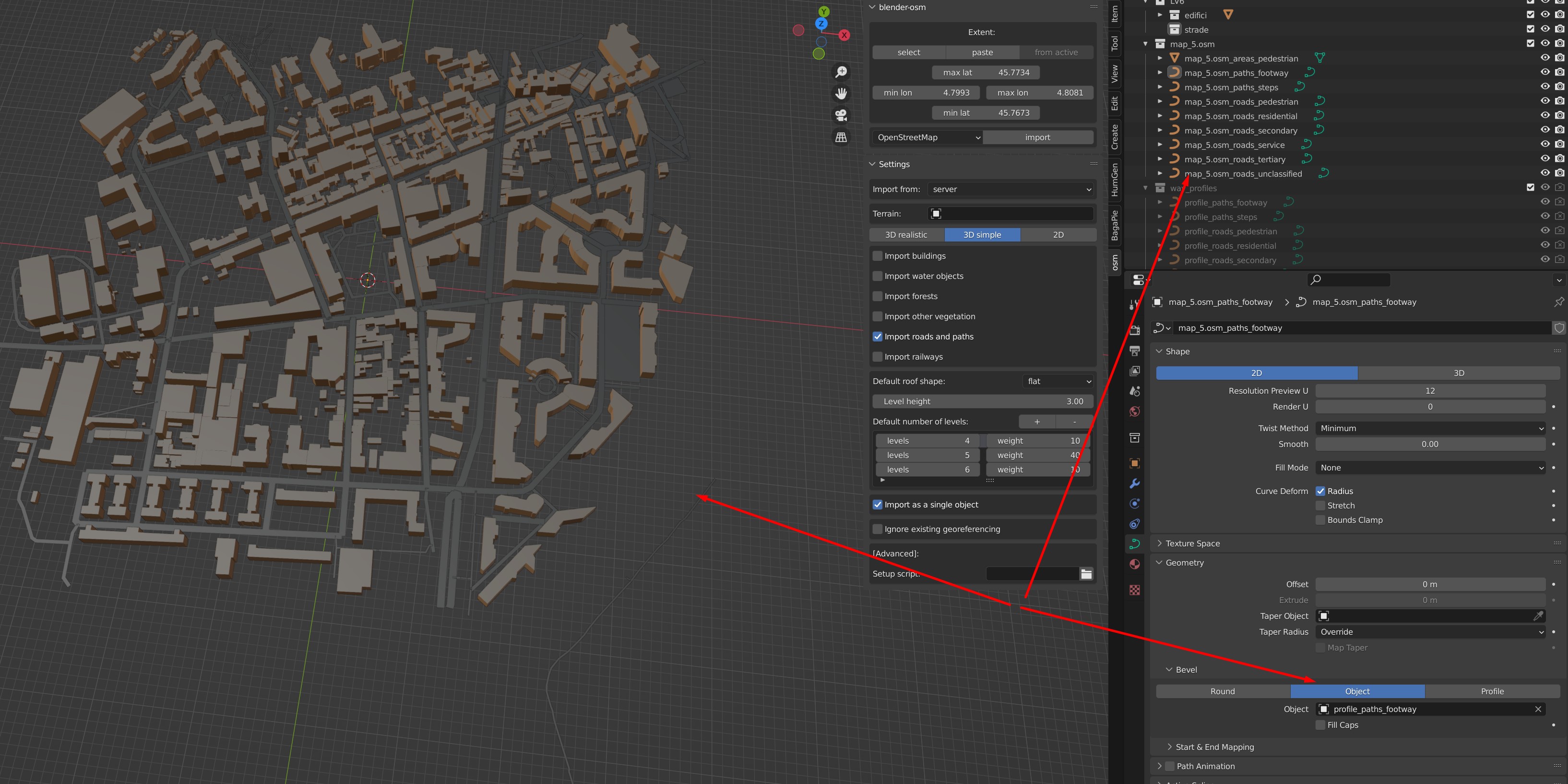Select the Material Properties sphere icon
This screenshot has height=784, width=1568.
tap(1135, 564)
